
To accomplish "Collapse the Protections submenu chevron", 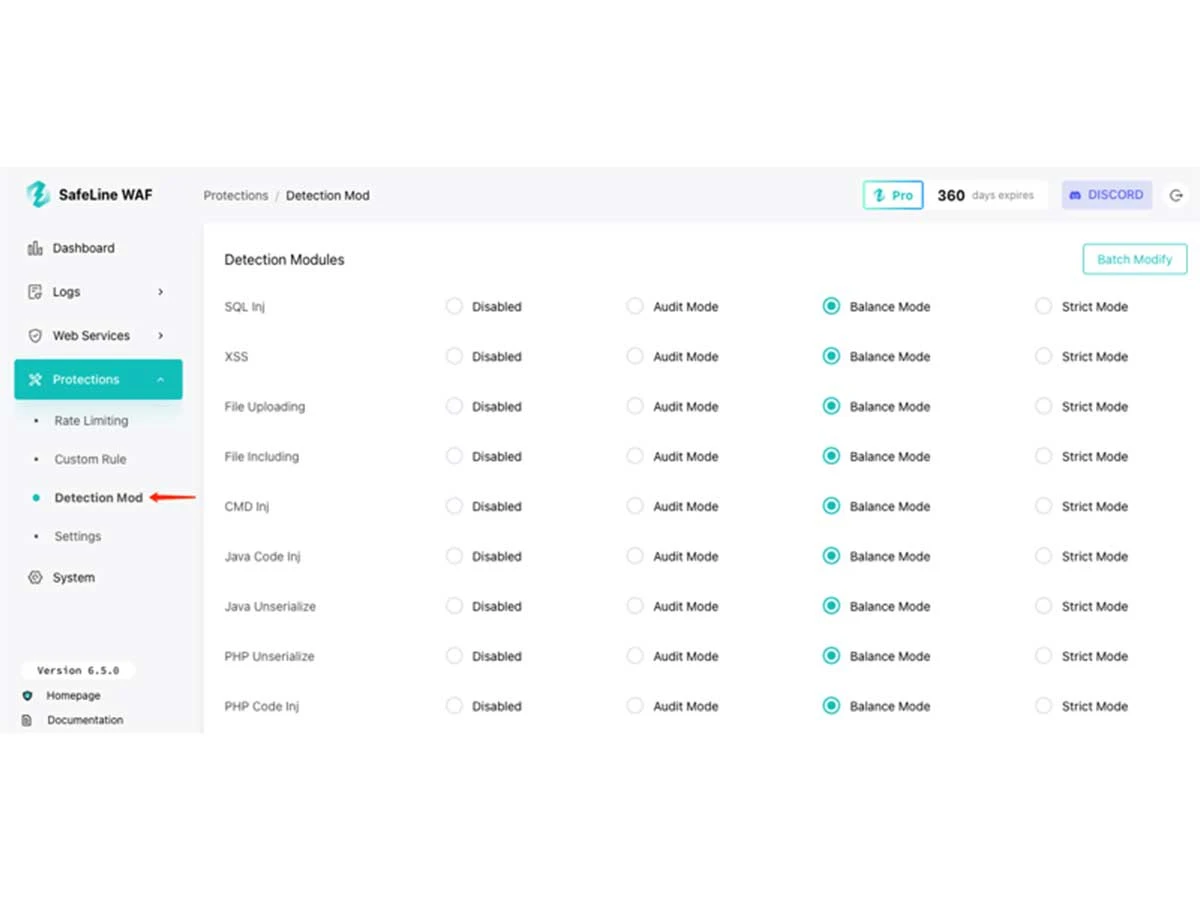I will (161, 380).
